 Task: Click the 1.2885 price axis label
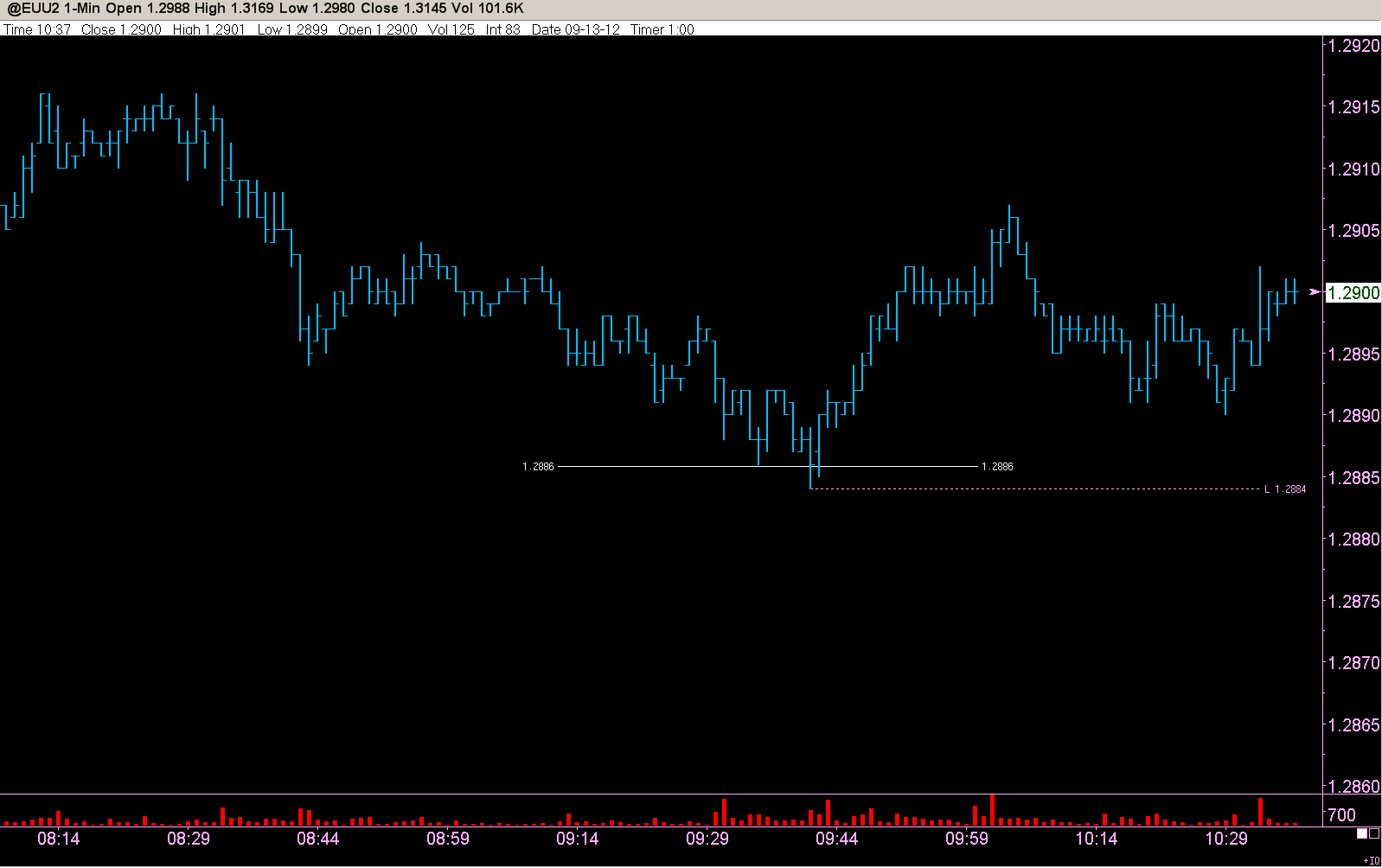[1353, 478]
